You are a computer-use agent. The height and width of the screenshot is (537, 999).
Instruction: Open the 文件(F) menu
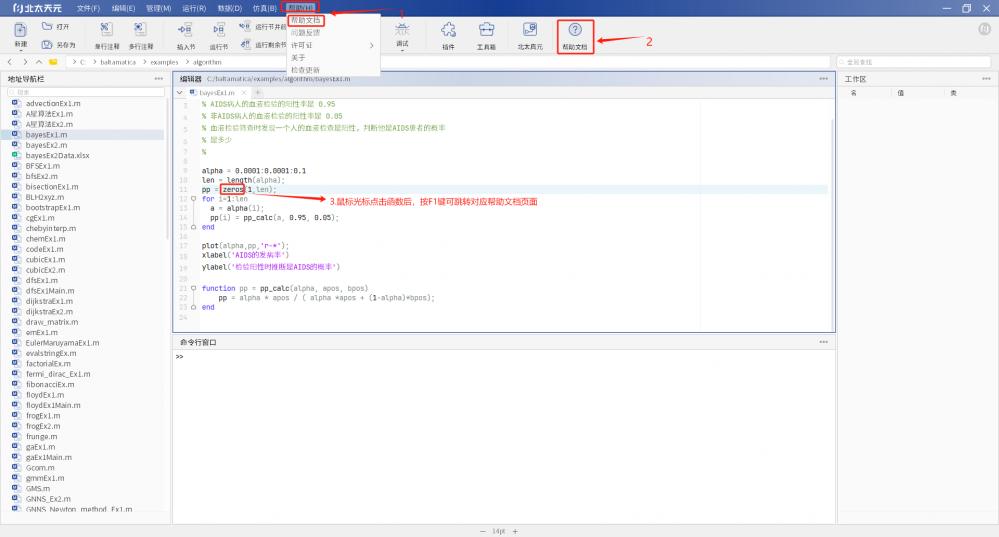pos(88,8)
